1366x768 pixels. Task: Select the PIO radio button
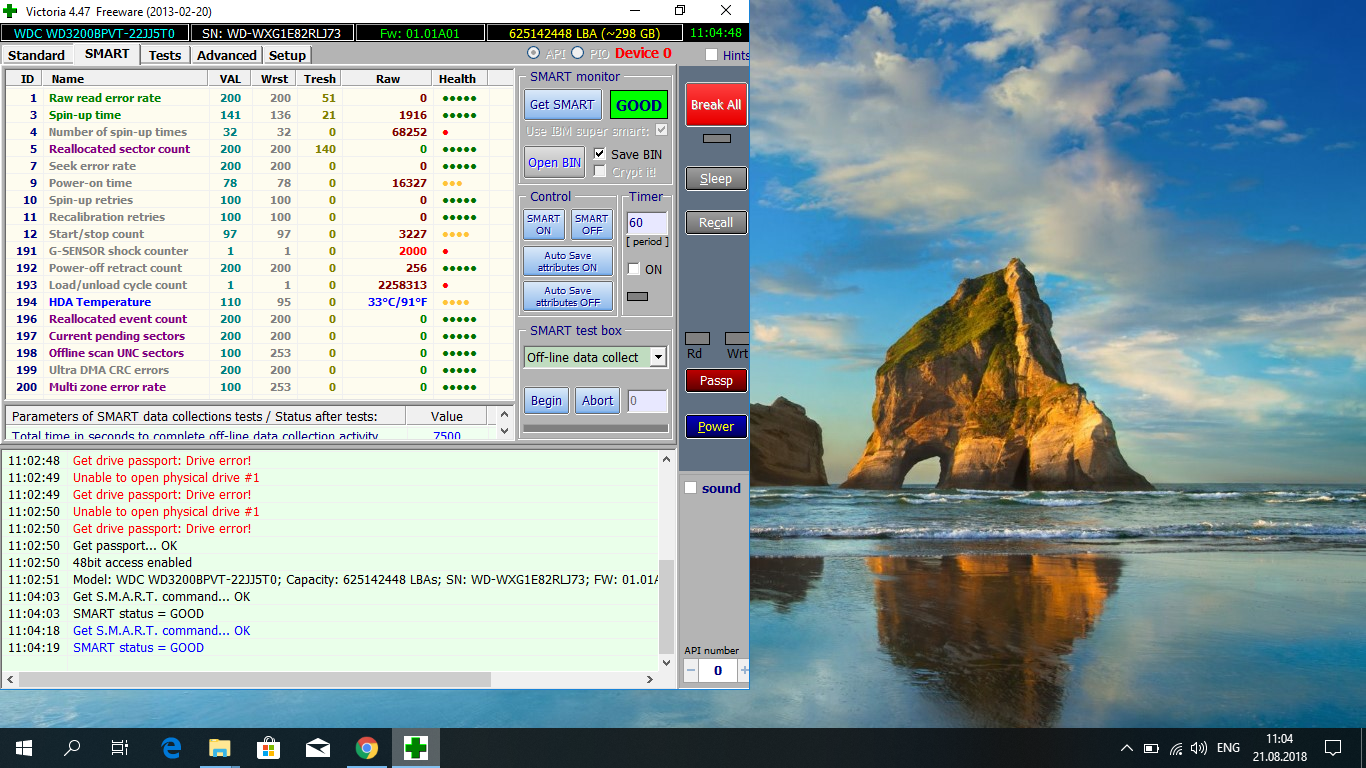578,53
